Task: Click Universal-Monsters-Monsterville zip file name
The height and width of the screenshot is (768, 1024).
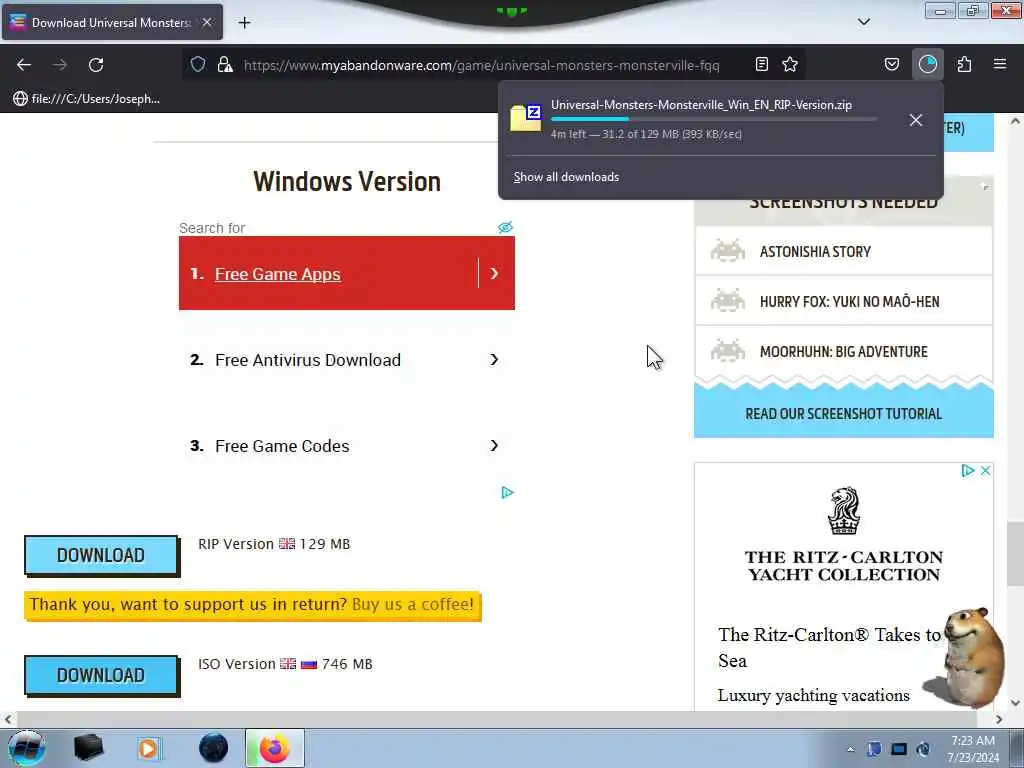Action: click(701, 104)
